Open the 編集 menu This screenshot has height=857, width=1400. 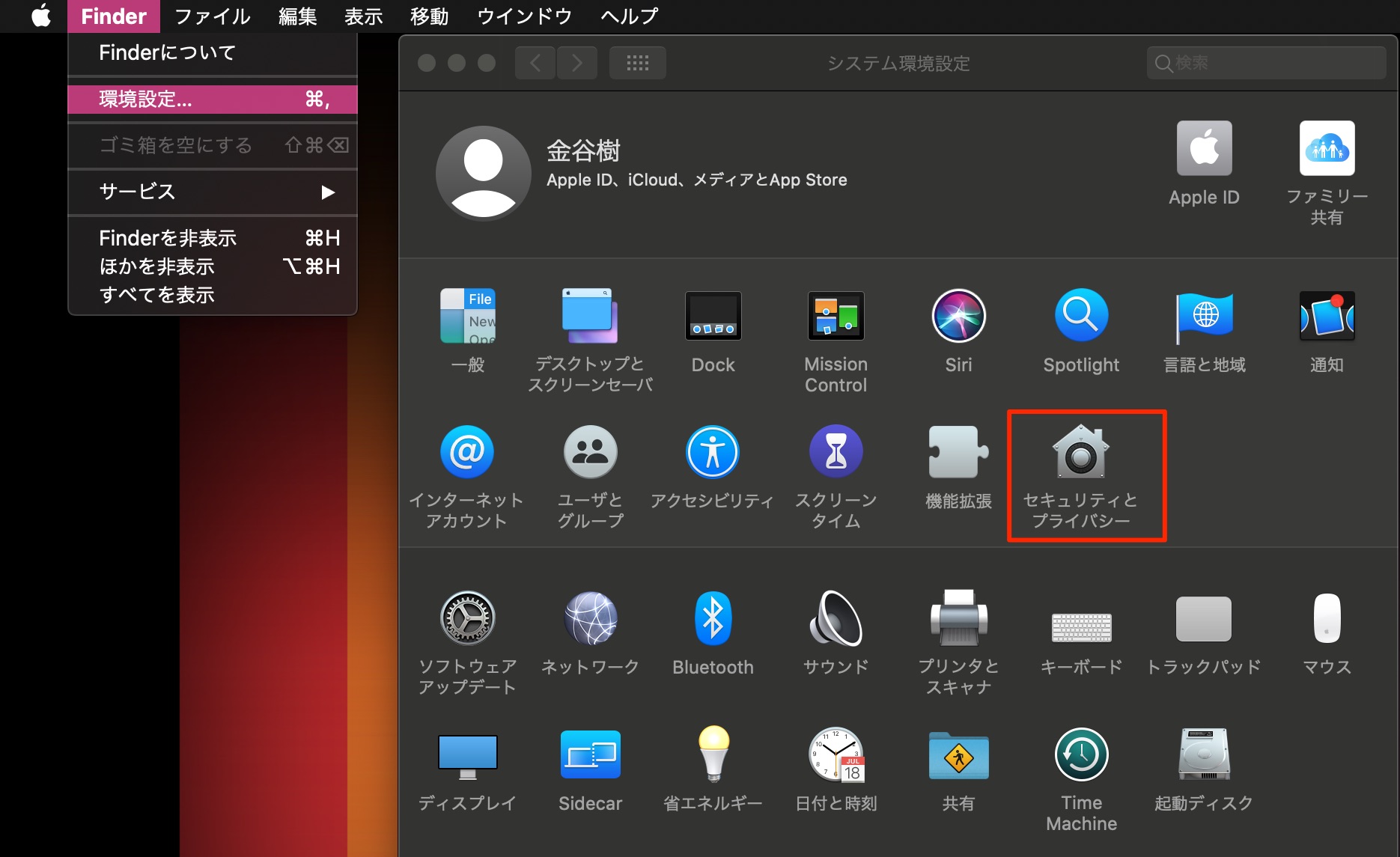click(298, 16)
